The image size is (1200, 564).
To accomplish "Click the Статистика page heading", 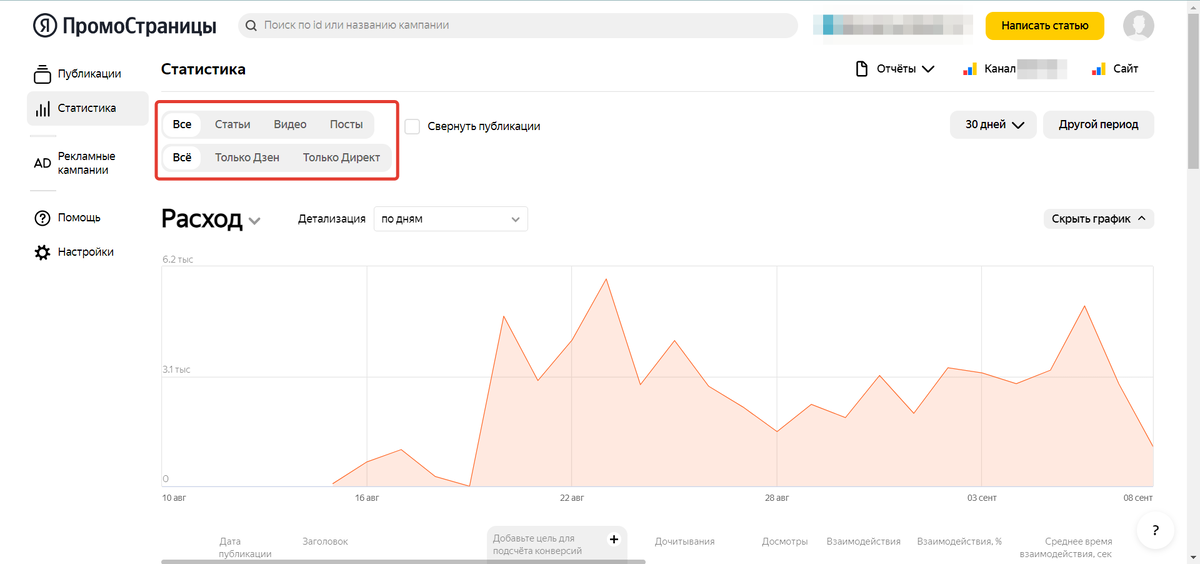I will point(203,69).
